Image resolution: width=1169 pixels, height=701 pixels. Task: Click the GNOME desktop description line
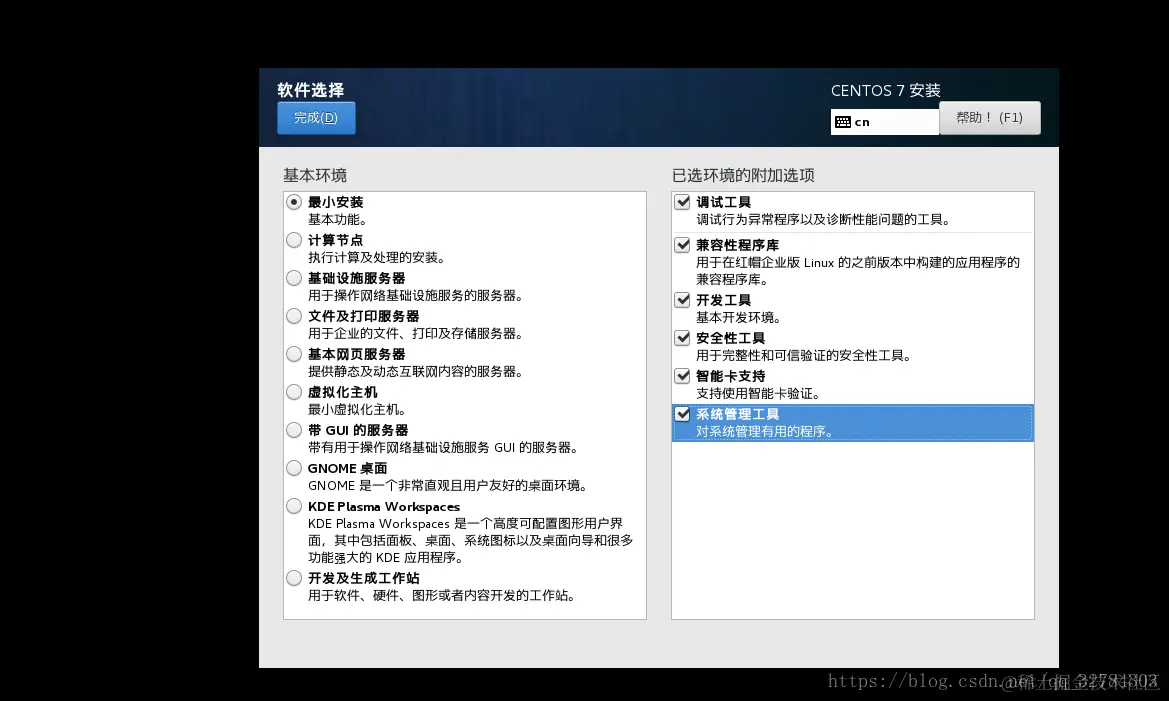click(448, 485)
